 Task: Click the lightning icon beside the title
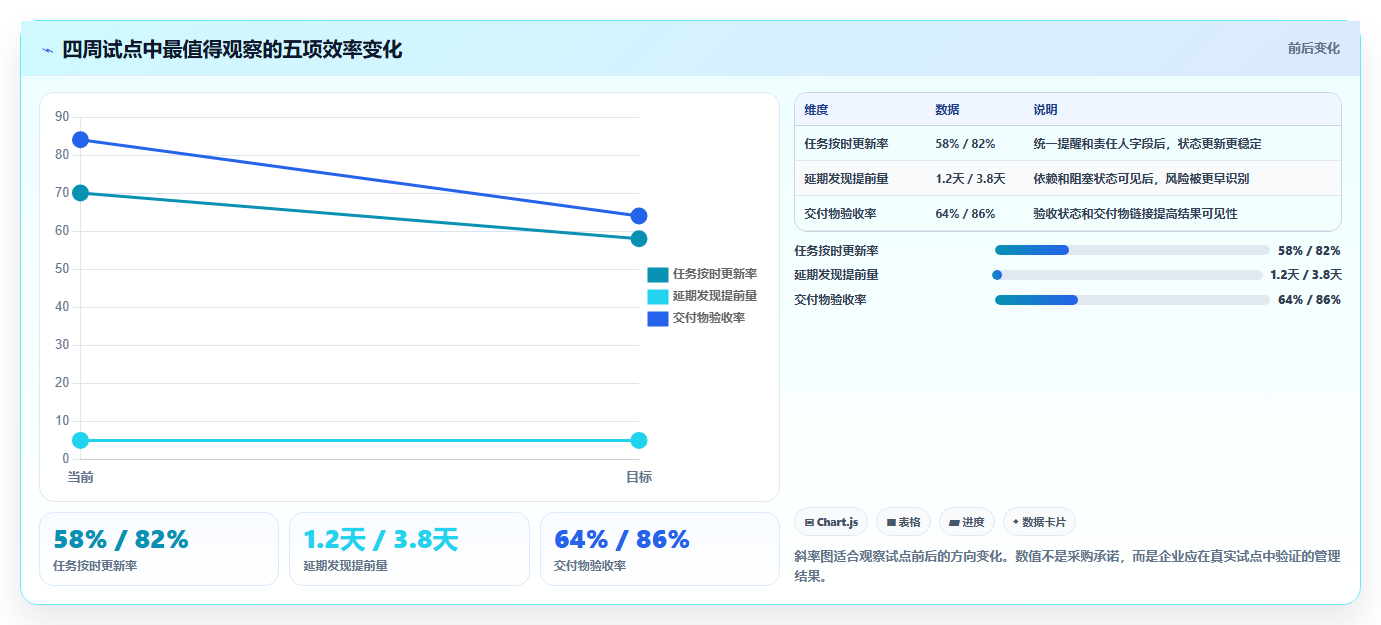(x=47, y=50)
